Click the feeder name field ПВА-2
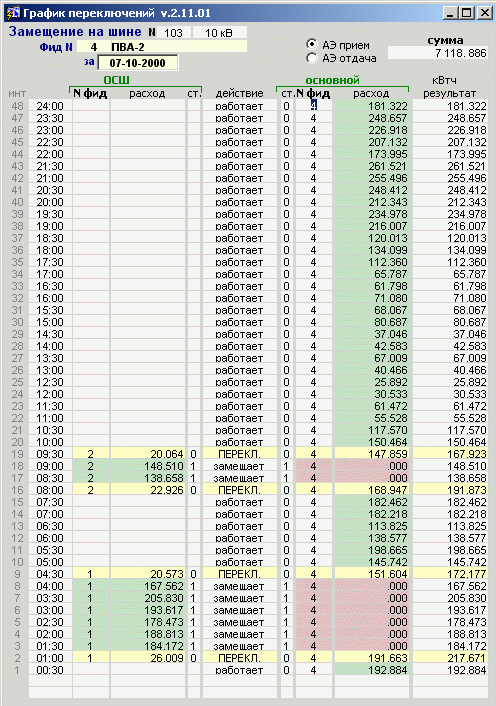 (x=179, y=47)
